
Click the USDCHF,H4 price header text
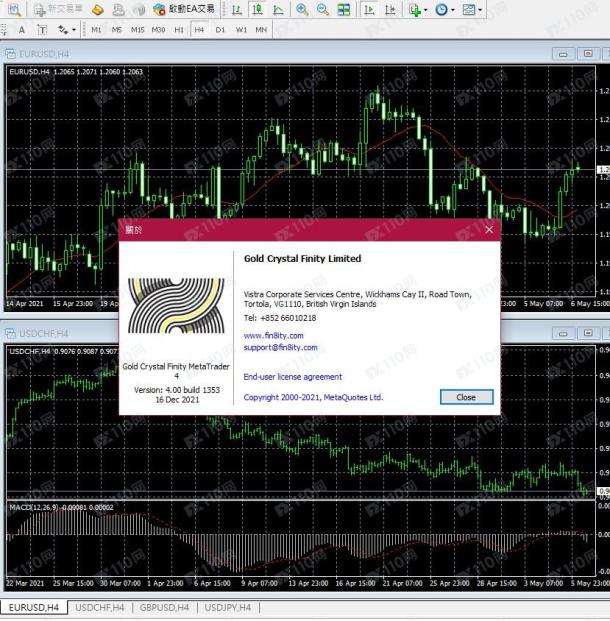click(63, 351)
